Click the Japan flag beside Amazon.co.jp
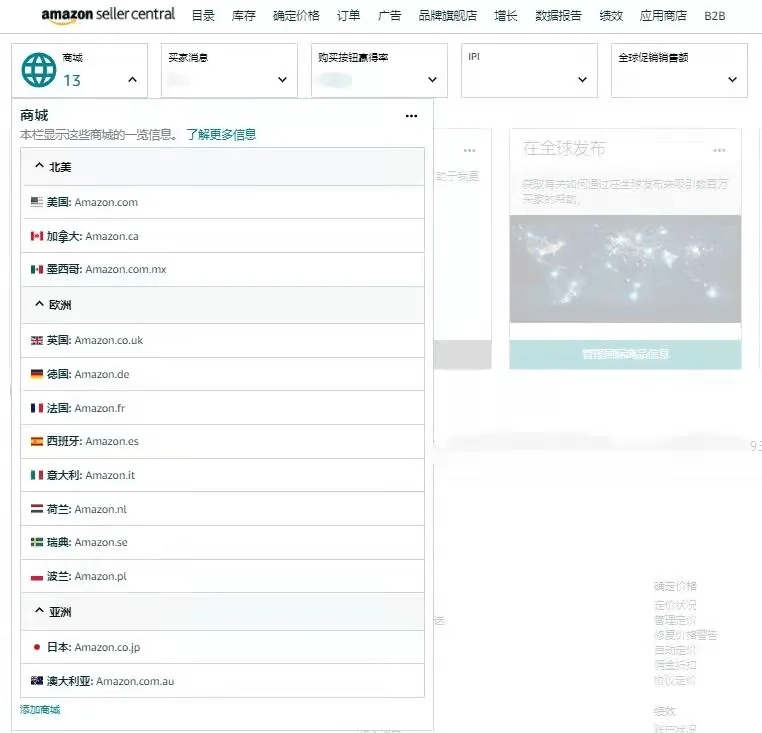 tap(37, 647)
